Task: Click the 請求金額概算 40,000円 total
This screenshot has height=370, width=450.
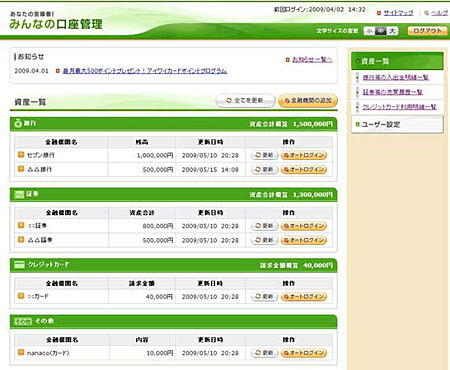Action: [x=296, y=265]
